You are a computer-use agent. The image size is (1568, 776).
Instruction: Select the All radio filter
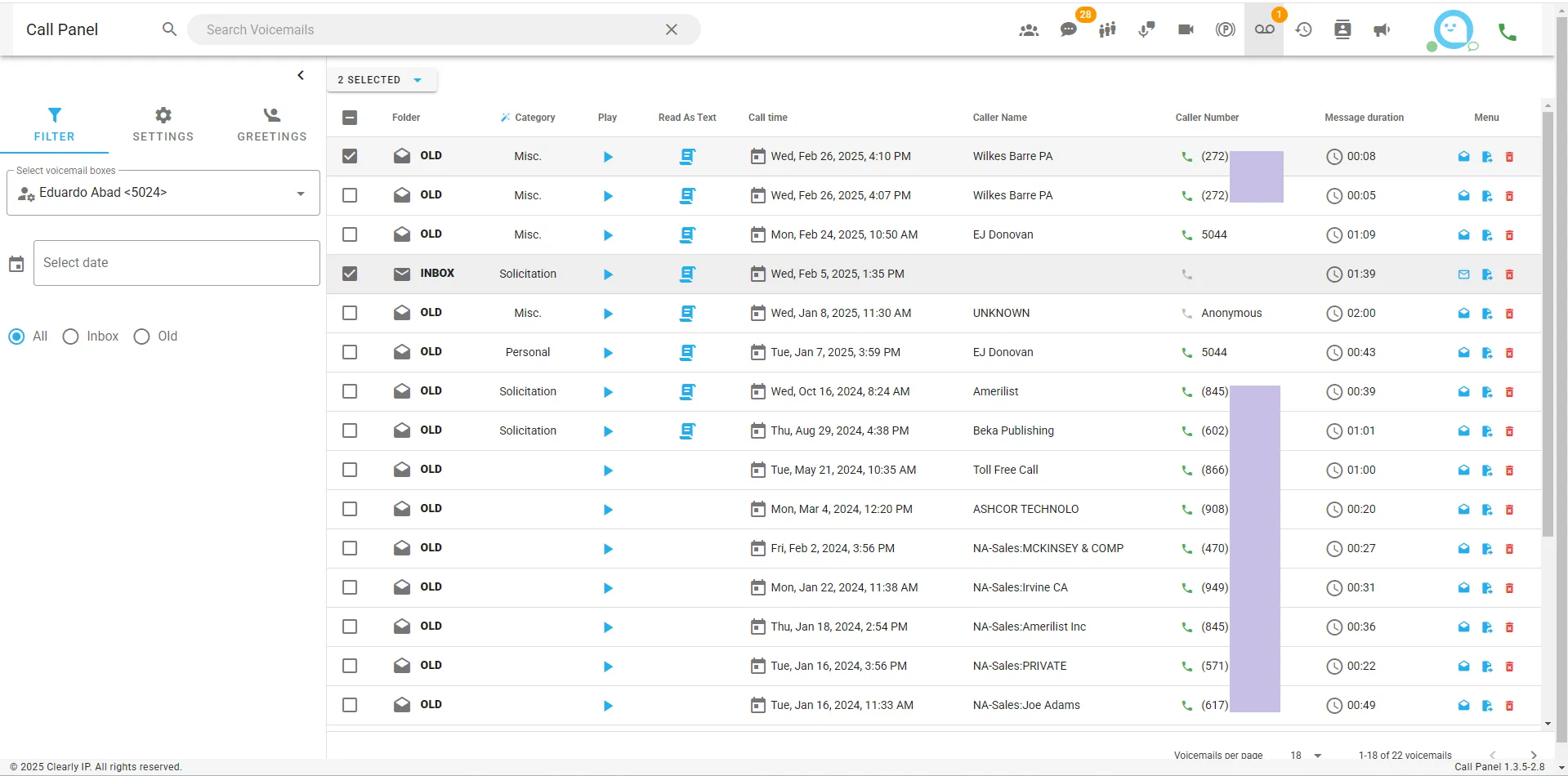point(16,337)
